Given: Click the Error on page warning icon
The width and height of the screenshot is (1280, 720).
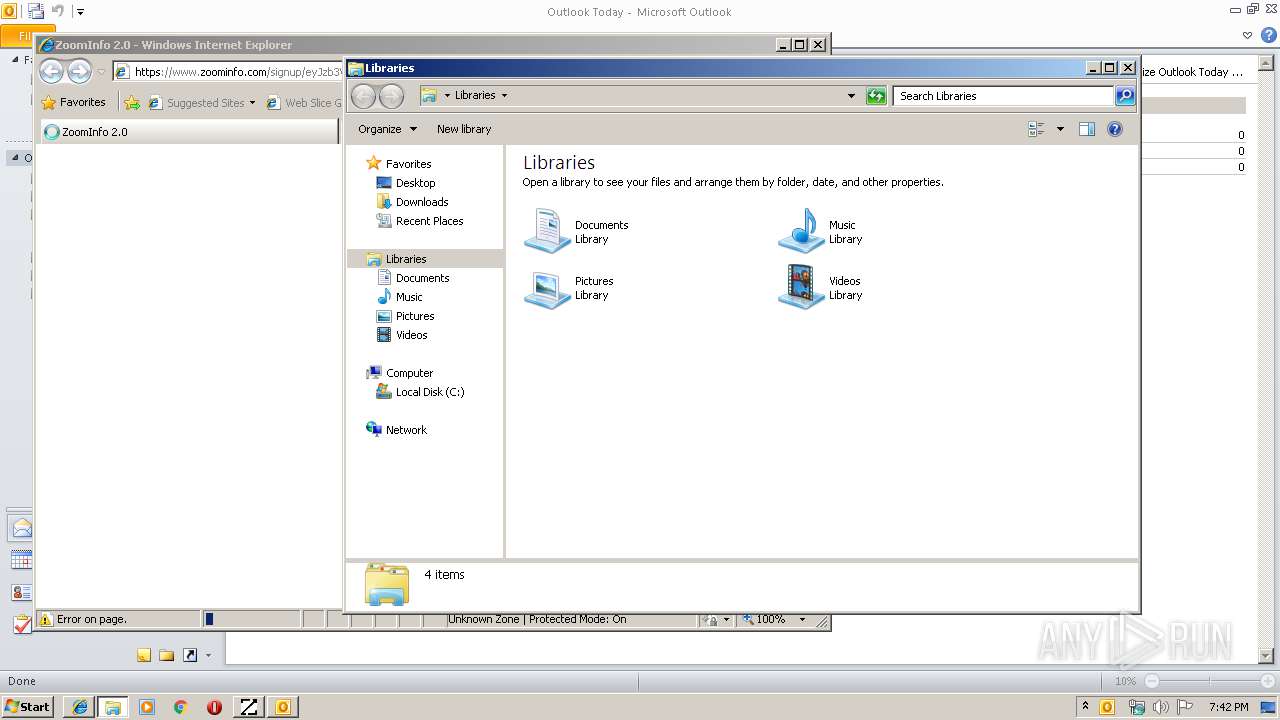Looking at the screenshot, I should pos(45,619).
